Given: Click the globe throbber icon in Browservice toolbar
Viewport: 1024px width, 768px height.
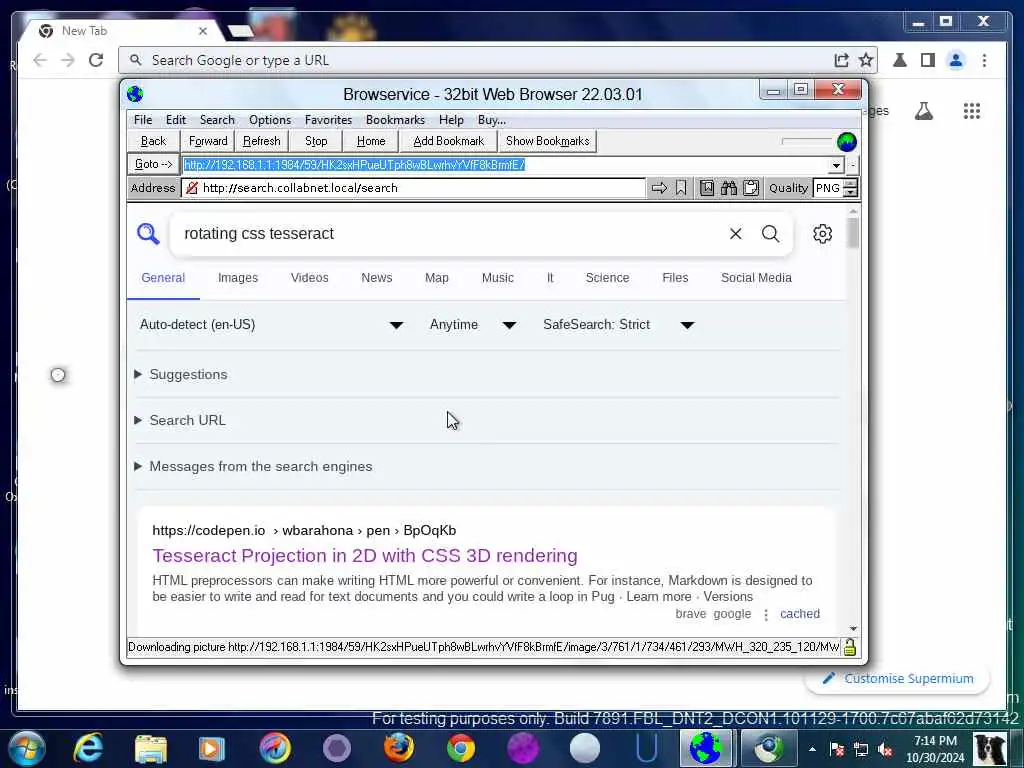Looking at the screenshot, I should (846, 142).
